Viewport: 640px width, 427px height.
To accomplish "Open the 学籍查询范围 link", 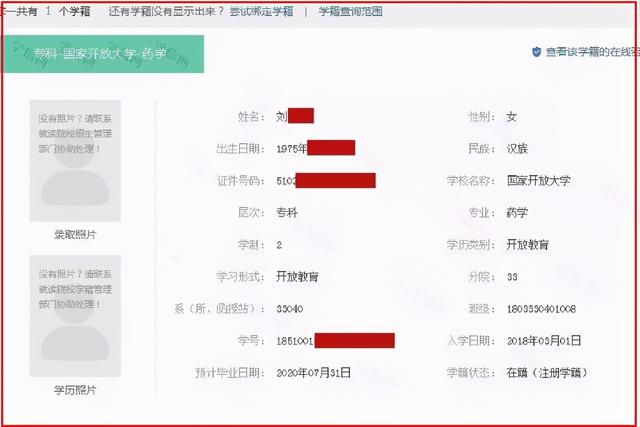I will click(x=350, y=11).
